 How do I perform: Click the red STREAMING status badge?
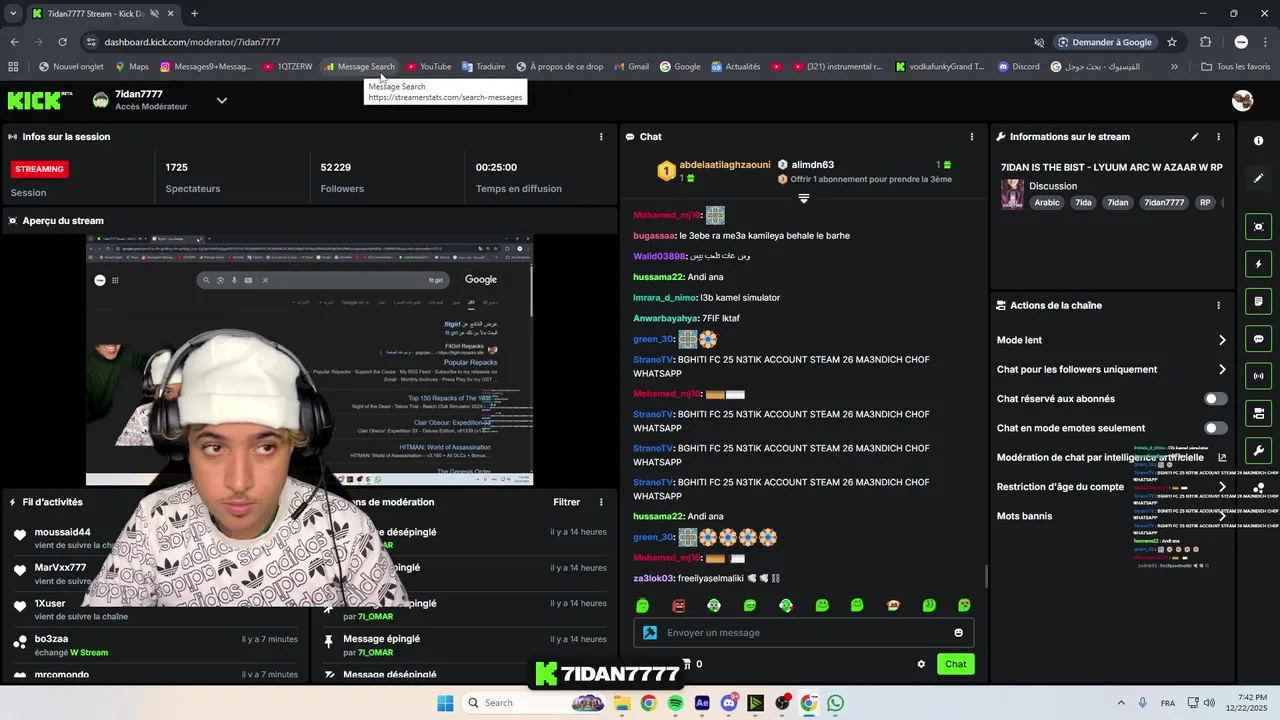click(x=40, y=169)
